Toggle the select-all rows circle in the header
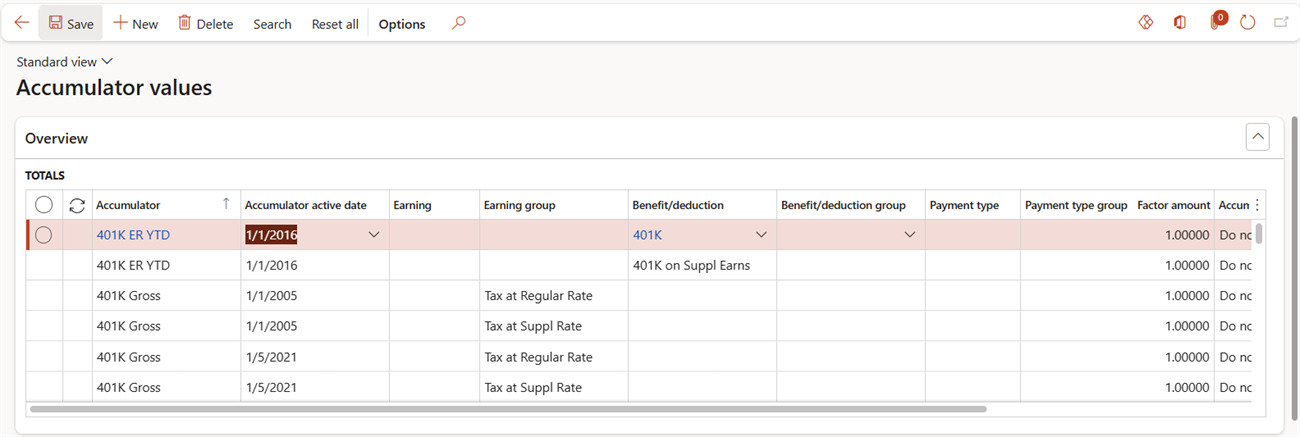This screenshot has height=437, width=1300. click(x=44, y=205)
